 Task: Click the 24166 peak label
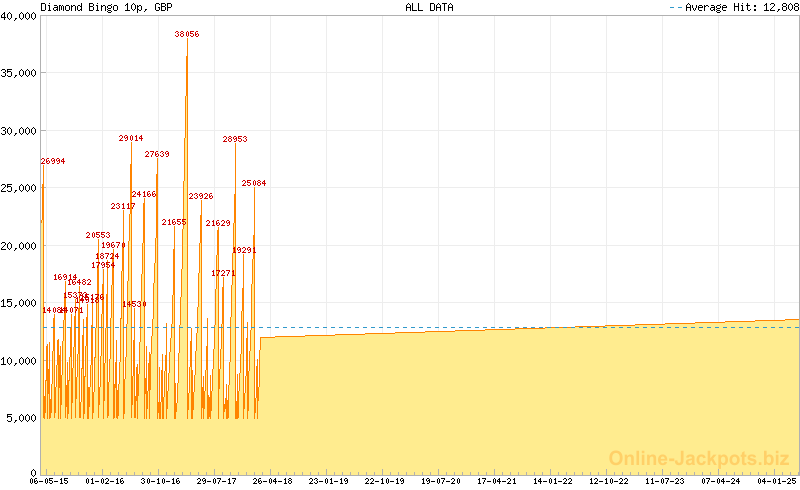click(144, 194)
